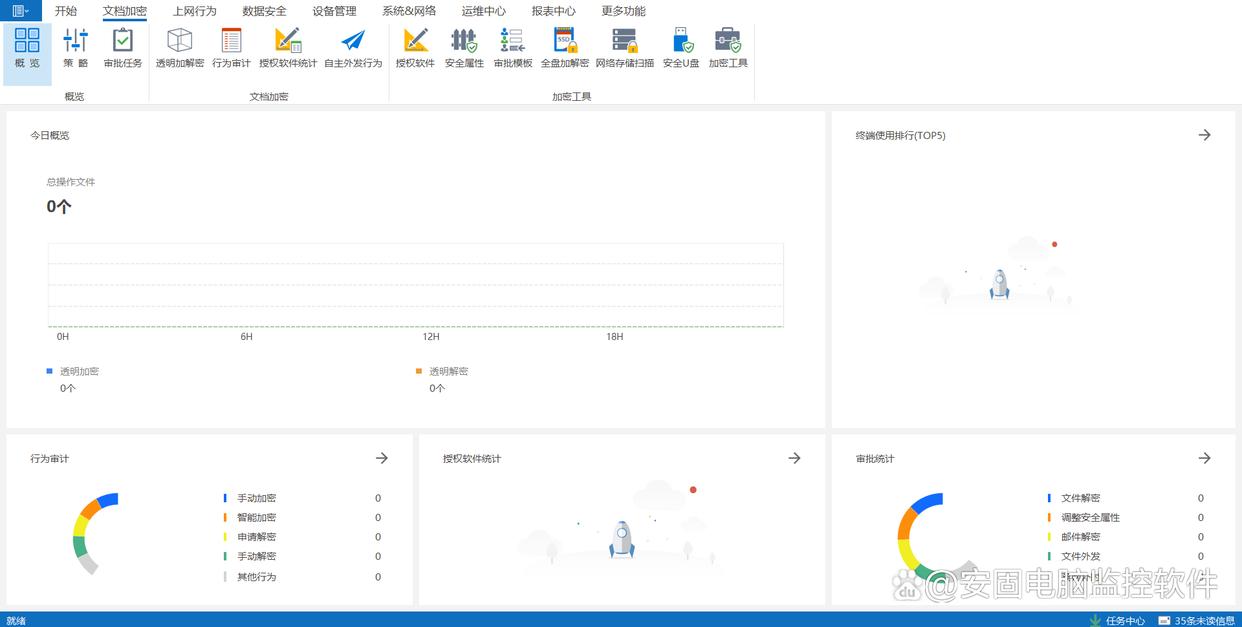This screenshot has height=627, width=1242.
Task: Open the 透明加解密 tool
Action: coord(180,47)
